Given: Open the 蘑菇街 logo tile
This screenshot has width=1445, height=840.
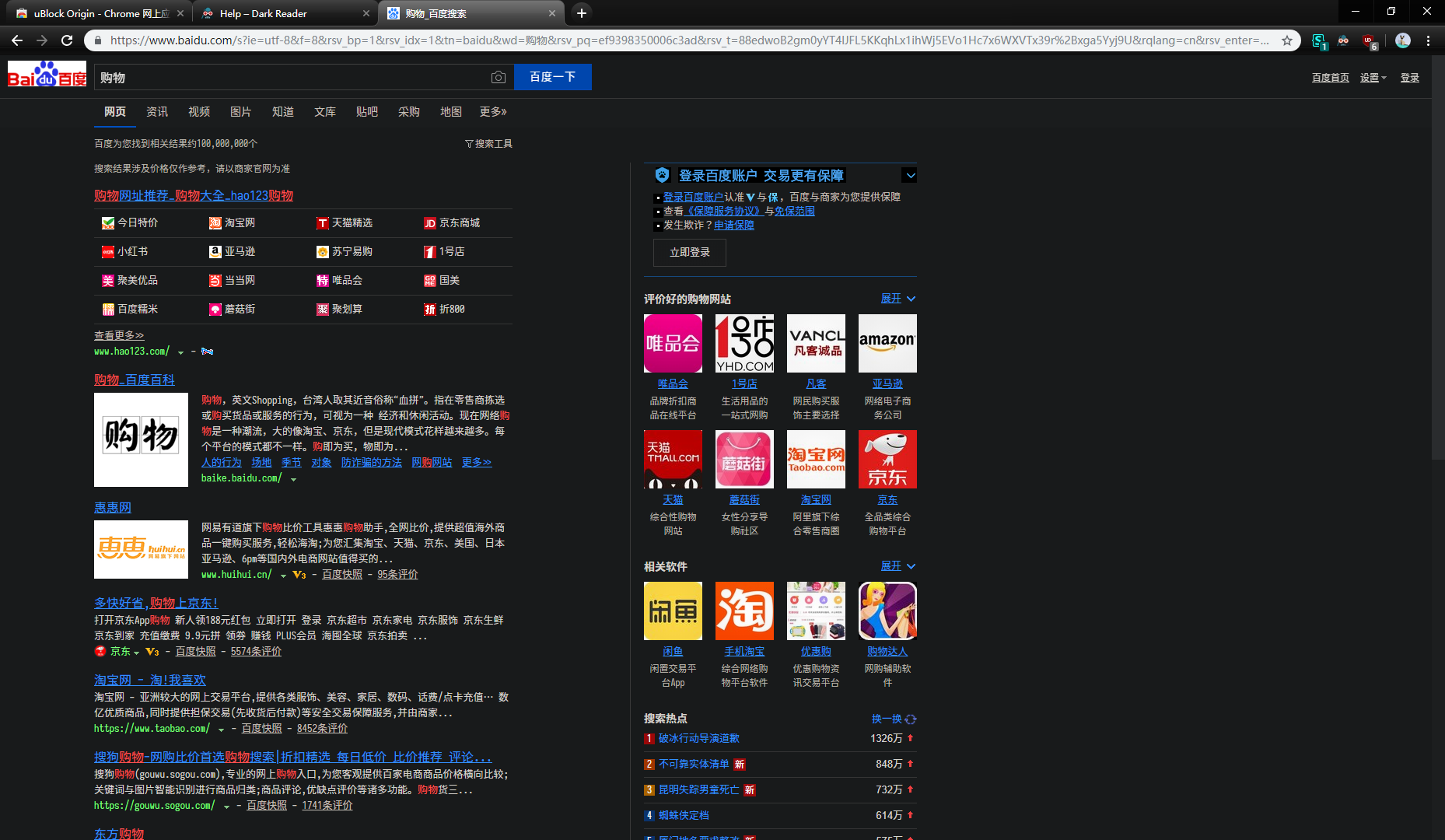Looking at the screenshot, I should pyautogui.click(x=744, y=459).
